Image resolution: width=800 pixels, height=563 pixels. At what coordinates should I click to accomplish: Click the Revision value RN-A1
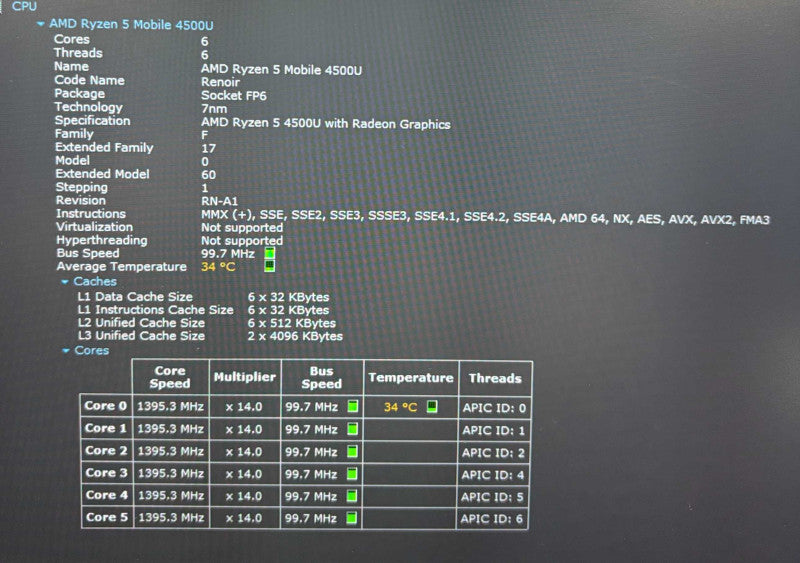coord(219,201)
